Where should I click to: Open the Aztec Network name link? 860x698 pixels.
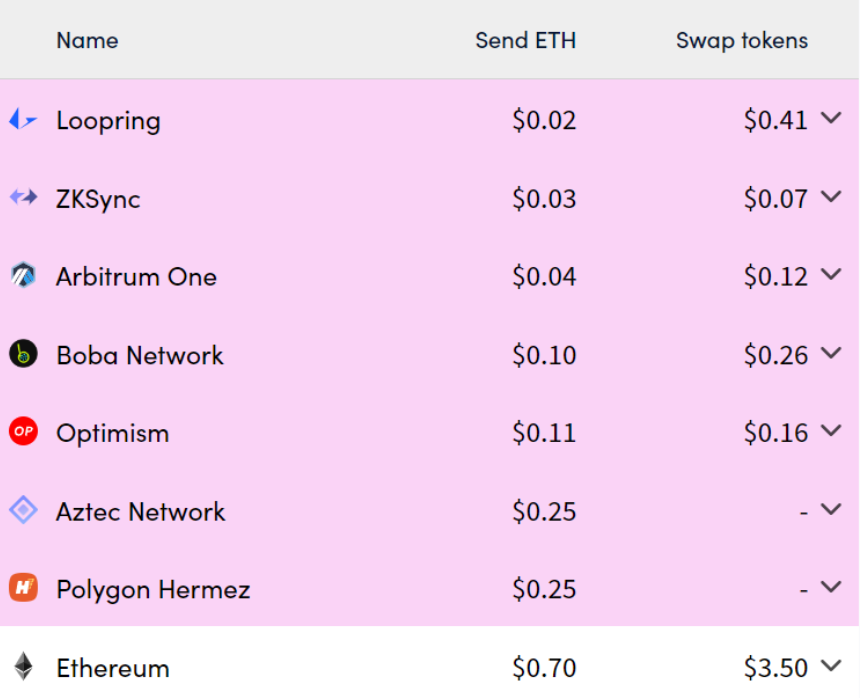pos(140,512)
